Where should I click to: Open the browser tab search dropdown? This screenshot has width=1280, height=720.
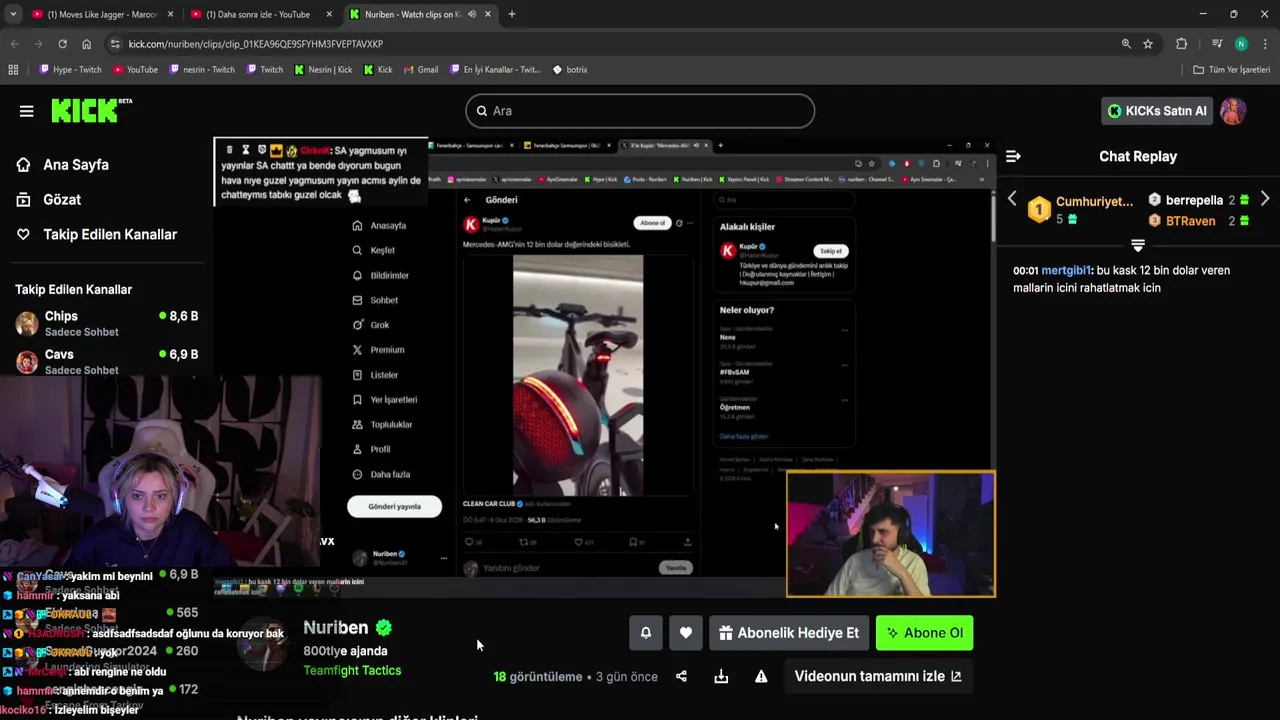(13, 14)
